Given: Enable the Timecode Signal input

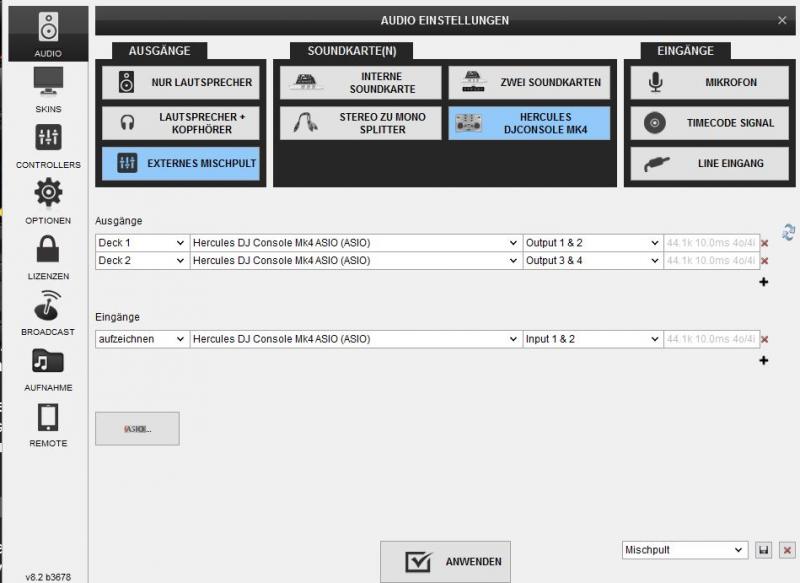Looking at the screenshot, I should click(x=709, y=123).
